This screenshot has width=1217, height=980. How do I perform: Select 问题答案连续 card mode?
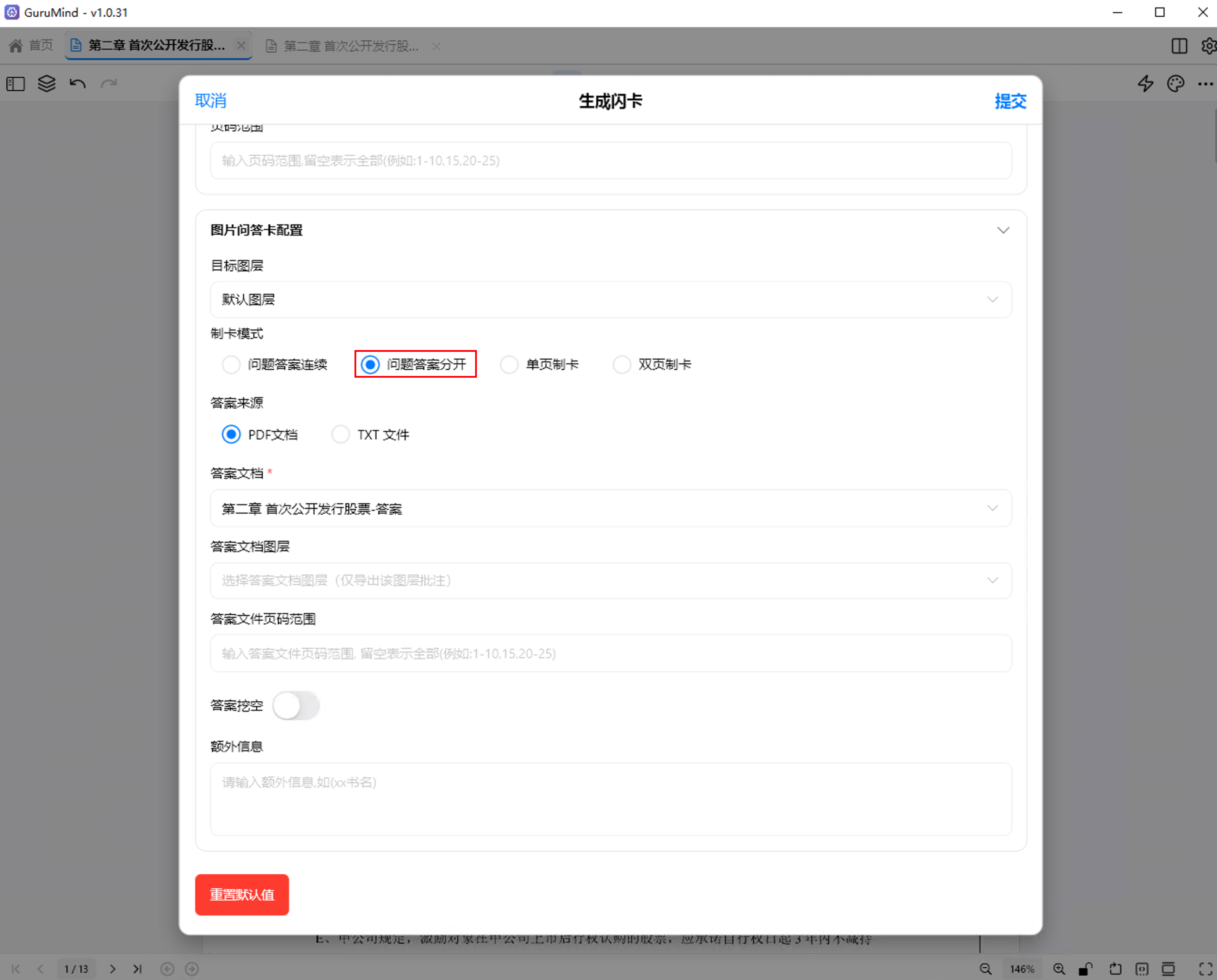pyautogui.click(x=275, y=364)
